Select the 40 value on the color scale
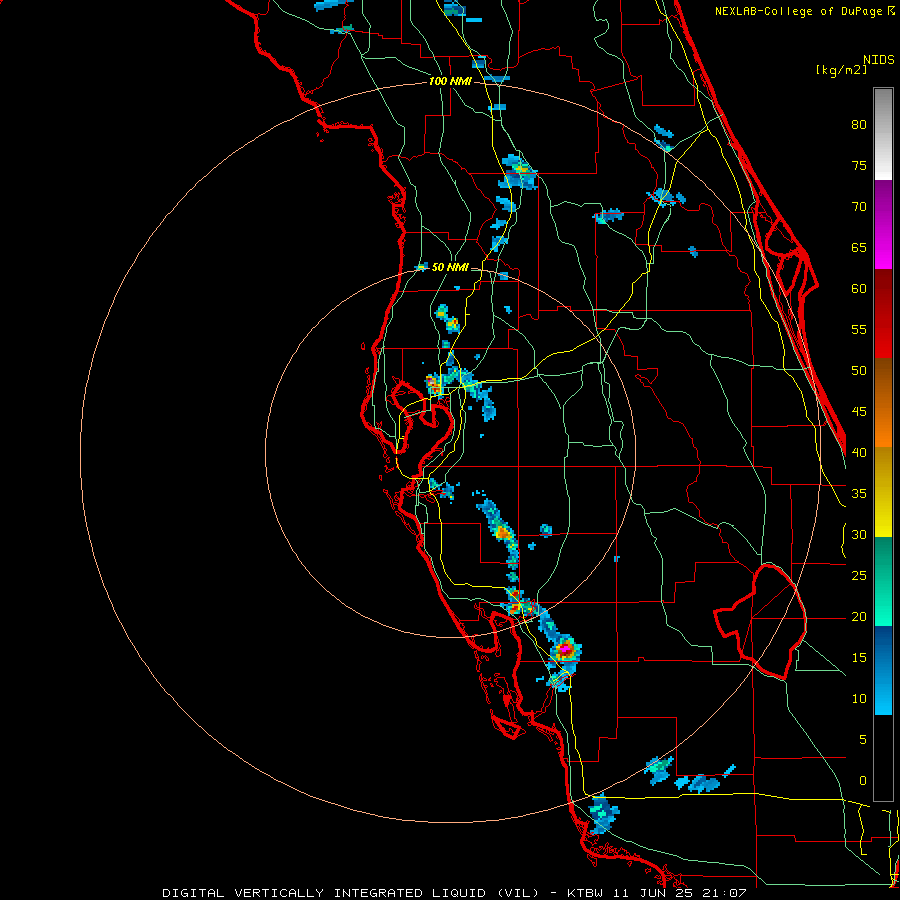This screenshot has height=900, width=900. 859,452
